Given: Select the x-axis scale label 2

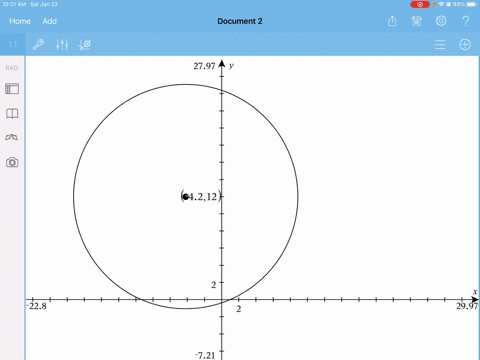Looking at the screenshot, I should tap(239, 309).
